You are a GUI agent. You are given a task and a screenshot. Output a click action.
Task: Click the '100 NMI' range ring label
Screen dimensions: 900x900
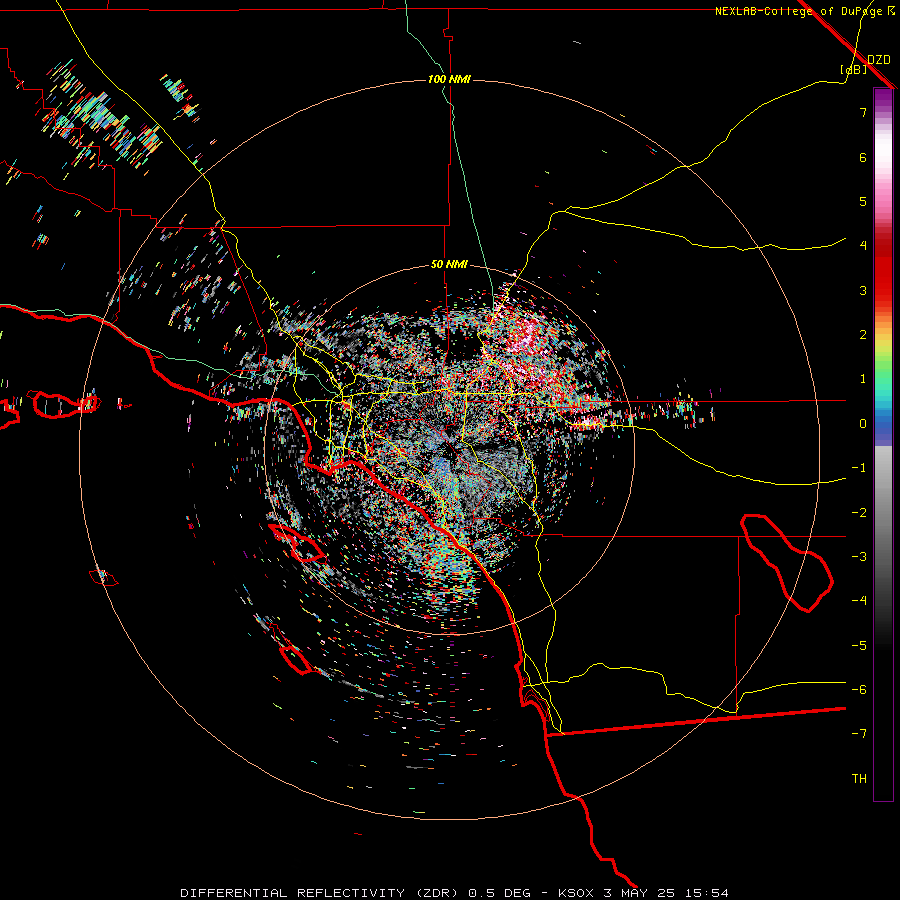click(x=449, y=79)
